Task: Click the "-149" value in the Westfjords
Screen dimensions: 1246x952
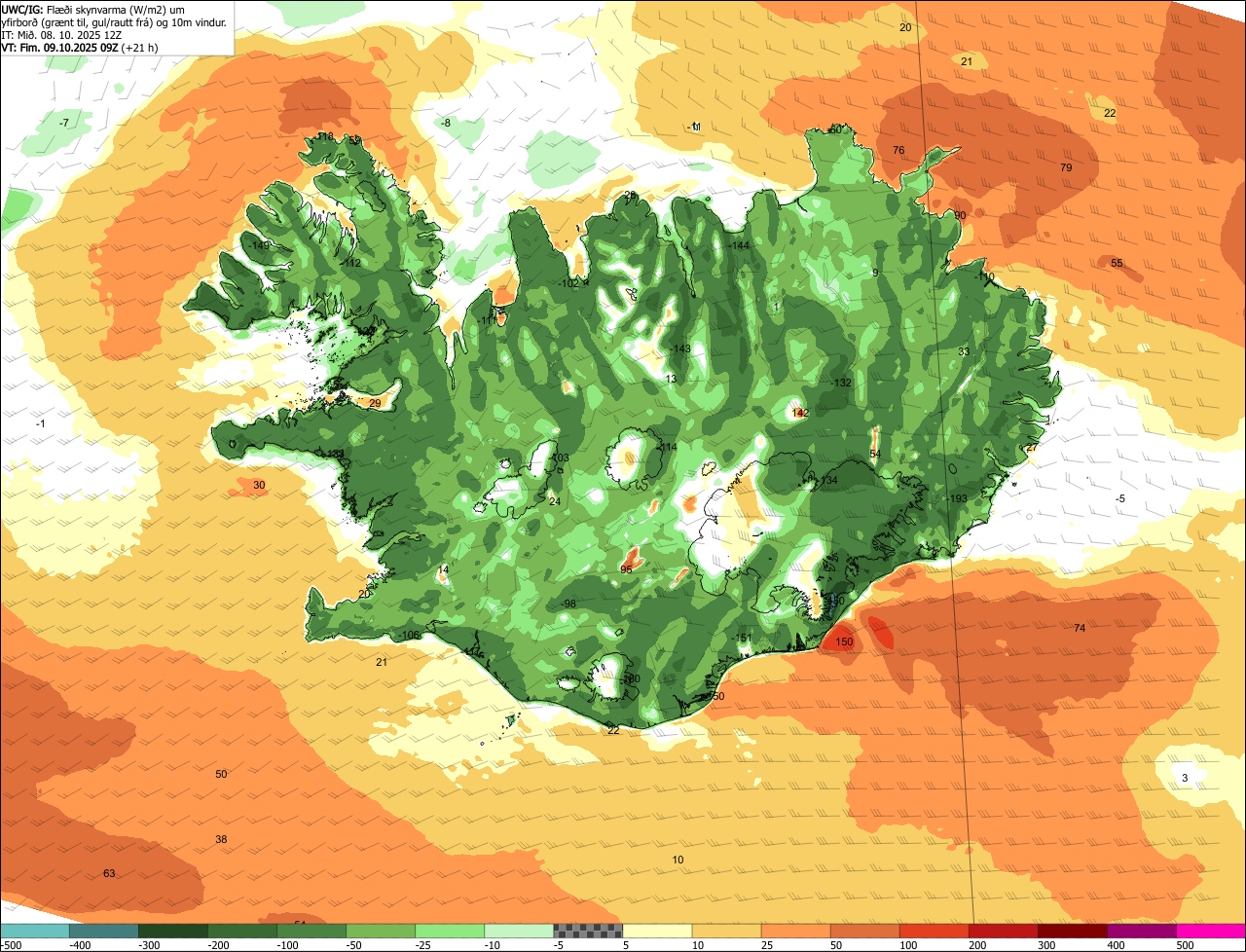Action: [x=259, y=245]
